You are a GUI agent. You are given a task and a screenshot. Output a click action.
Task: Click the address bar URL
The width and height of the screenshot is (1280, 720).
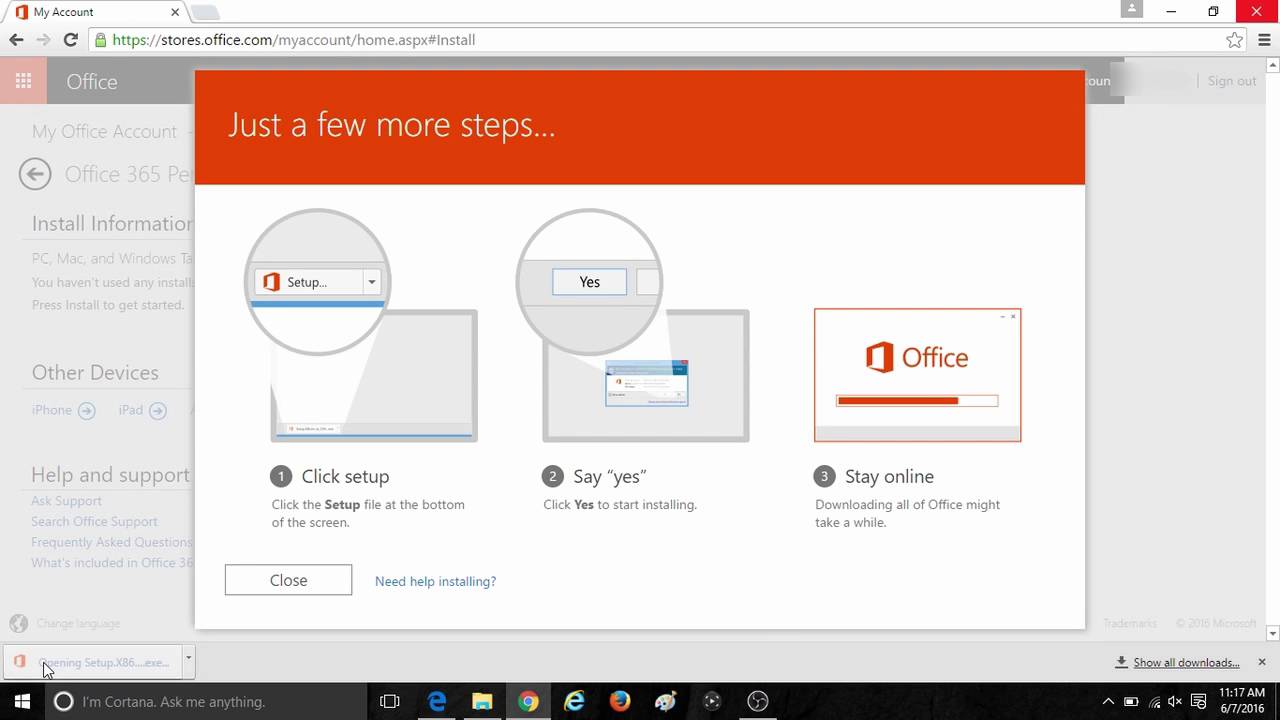click(x=294, y=40)
